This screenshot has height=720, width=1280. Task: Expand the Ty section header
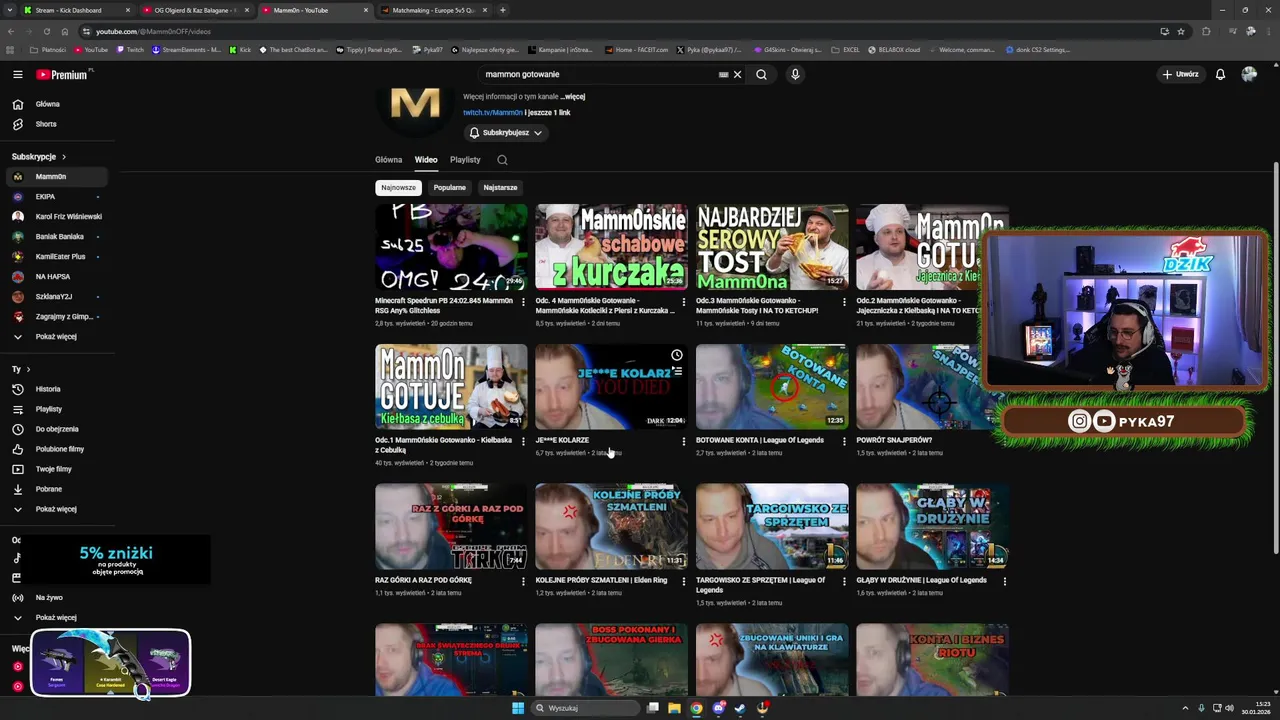[21, 369]
